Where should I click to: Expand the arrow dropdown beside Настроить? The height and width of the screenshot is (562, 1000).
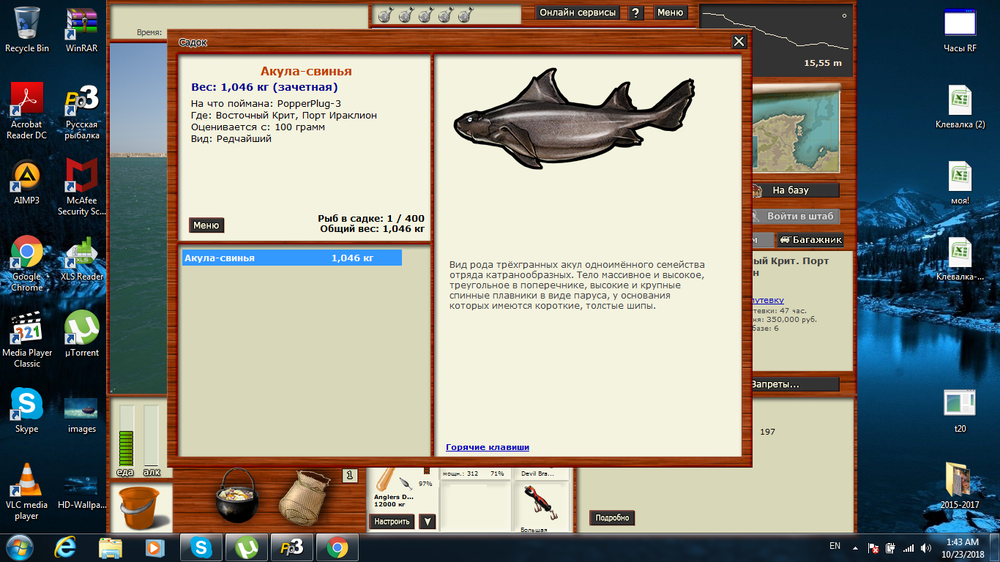427,521
